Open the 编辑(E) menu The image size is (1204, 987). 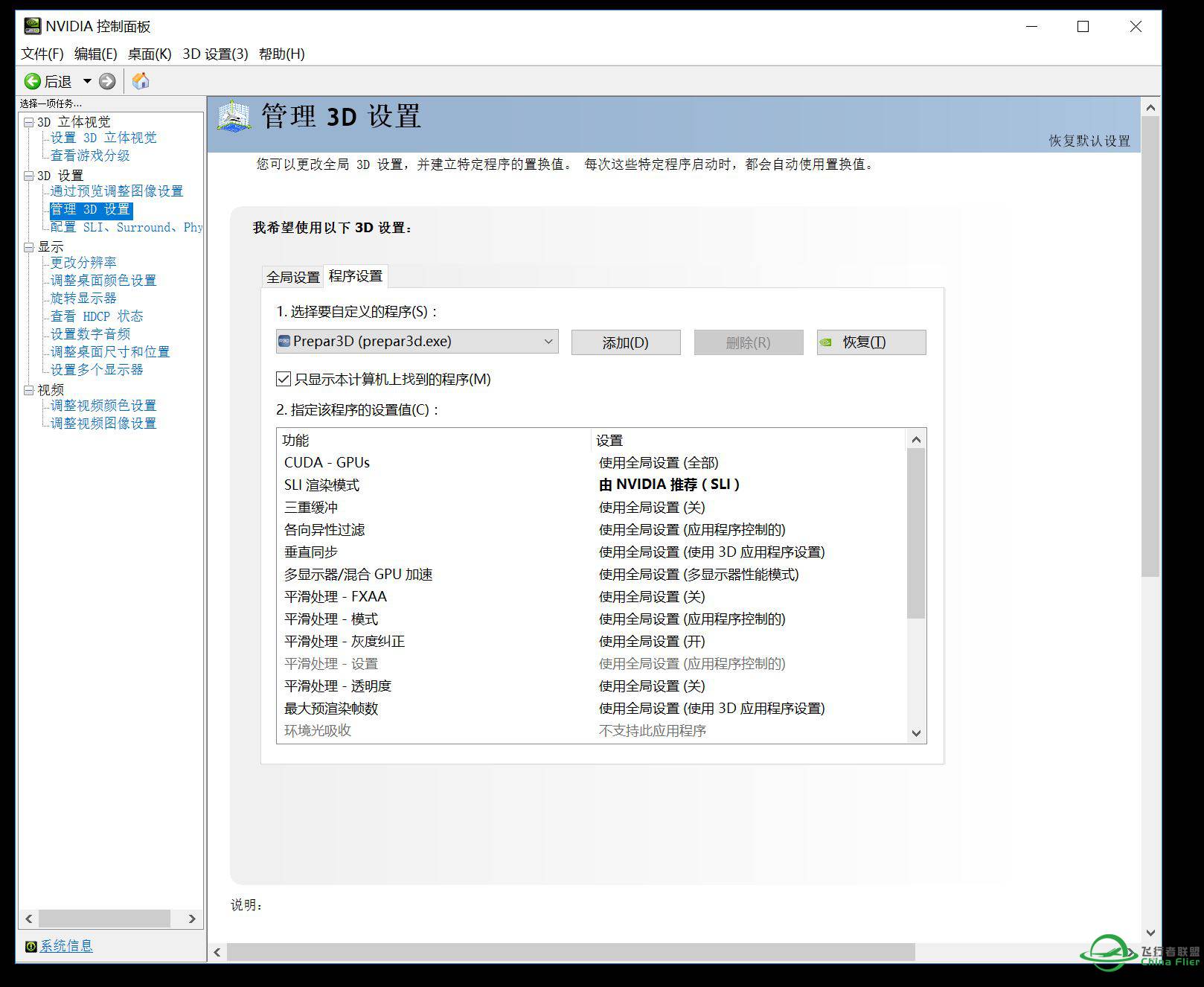click(x=96, y=54)
